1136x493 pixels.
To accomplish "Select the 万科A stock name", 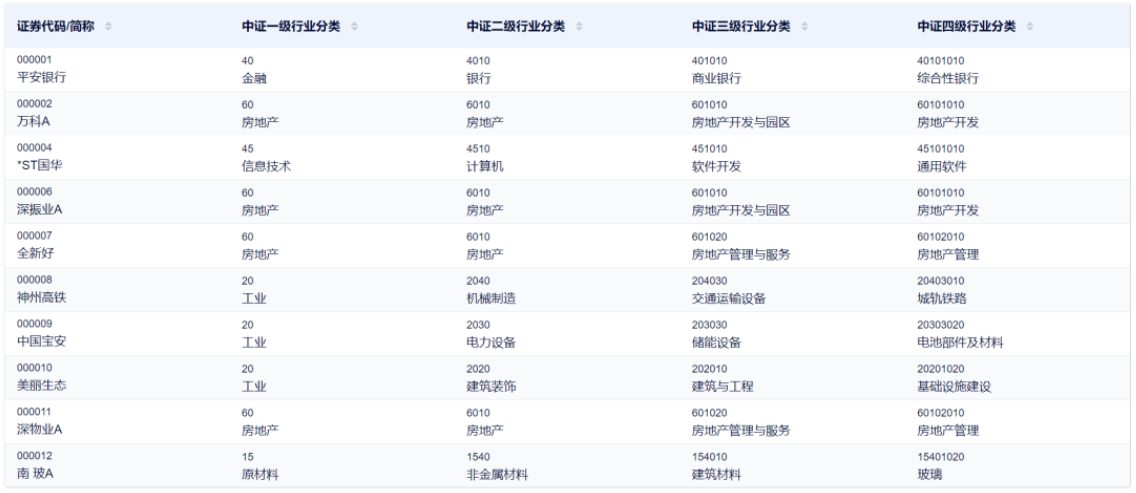I will pos(33,121).
